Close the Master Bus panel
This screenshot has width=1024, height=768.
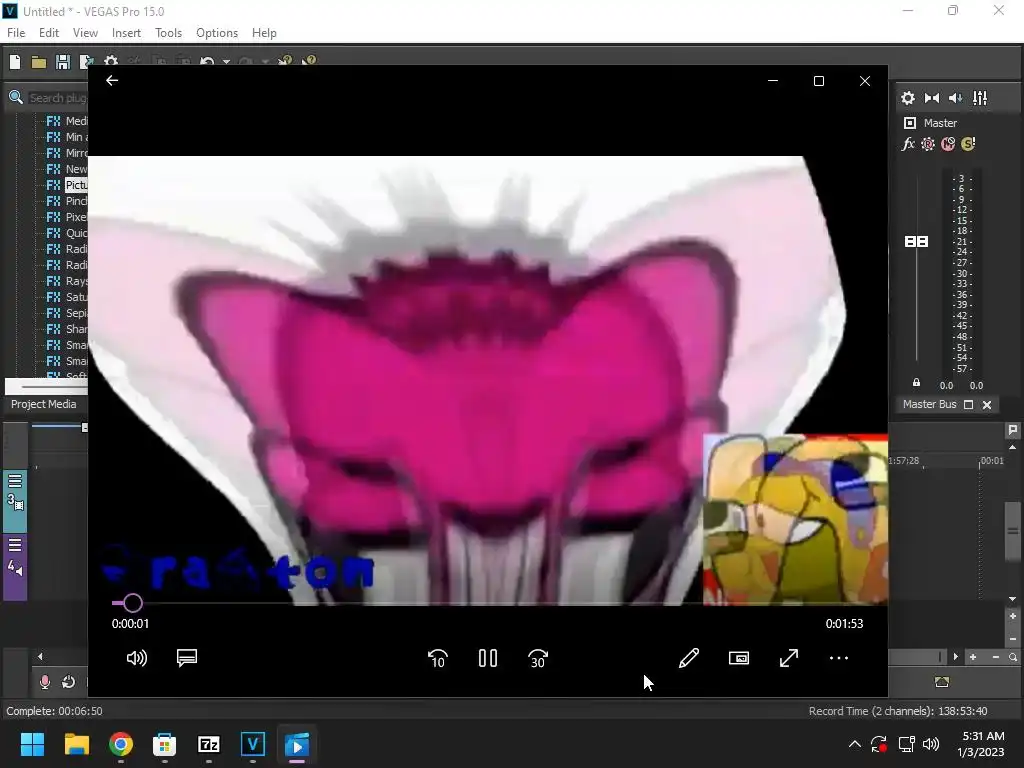point(987,405)
